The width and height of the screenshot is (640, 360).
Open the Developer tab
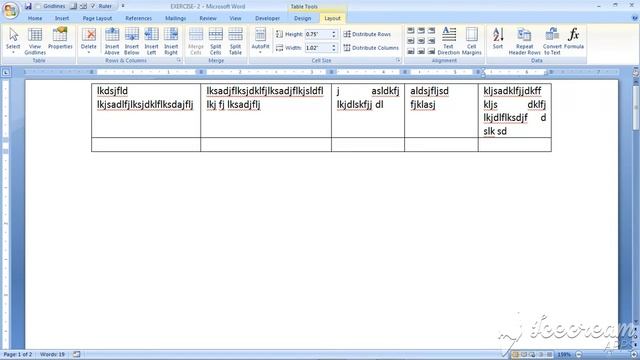click(267, 18)
